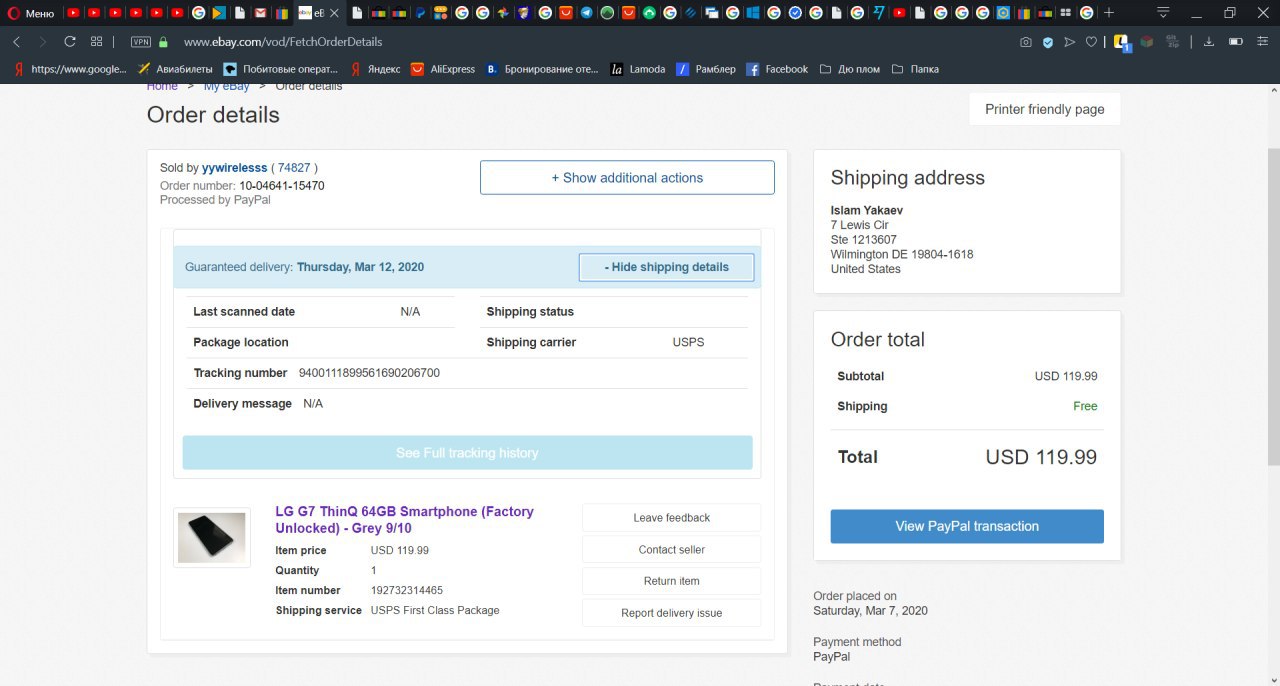1280x686 pixels.
Task: Open the Побитовые операт... bookmark
Action: (x=280, y=69)
